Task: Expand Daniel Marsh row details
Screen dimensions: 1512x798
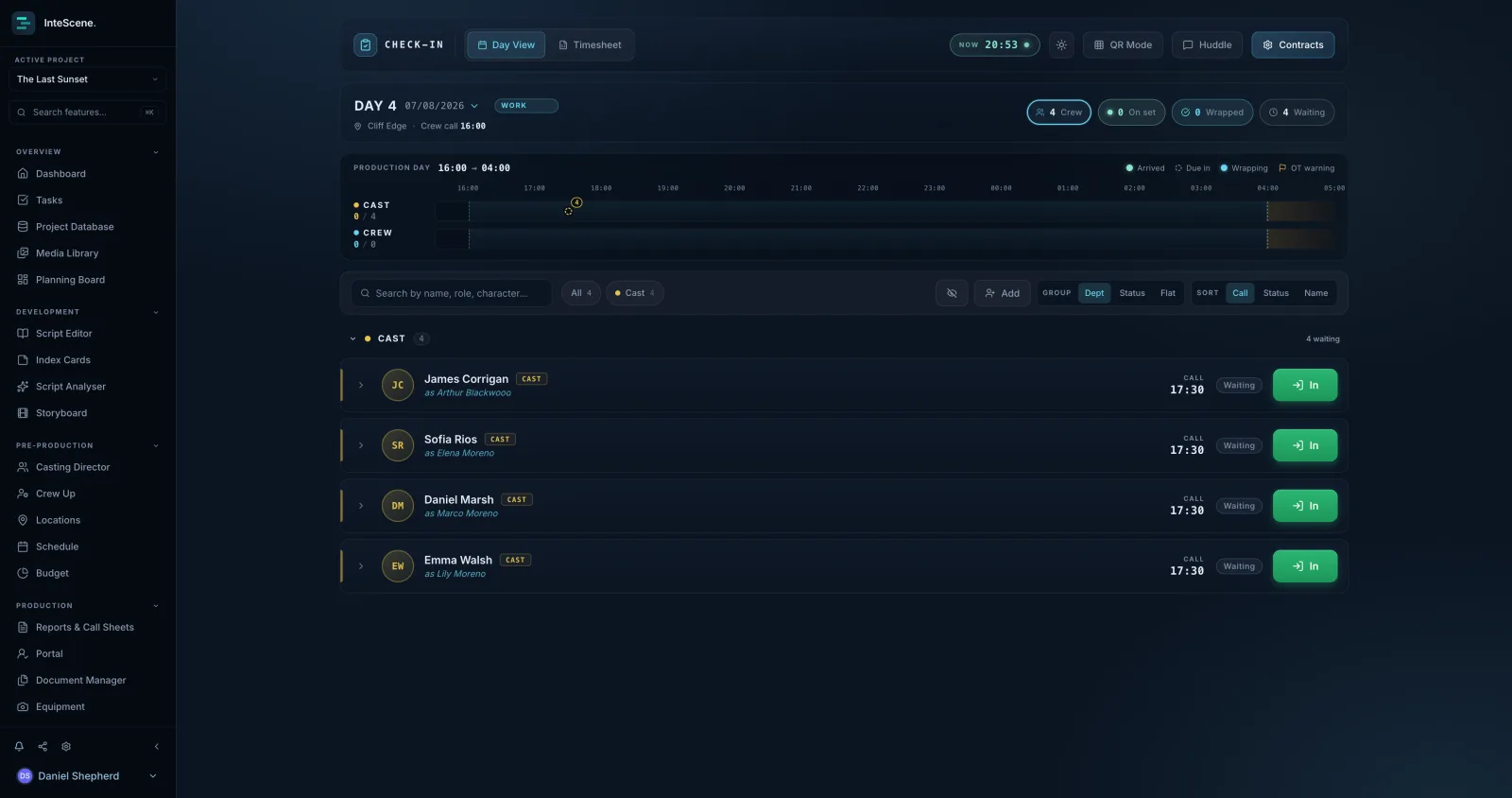Action: (x=361, y=506)
